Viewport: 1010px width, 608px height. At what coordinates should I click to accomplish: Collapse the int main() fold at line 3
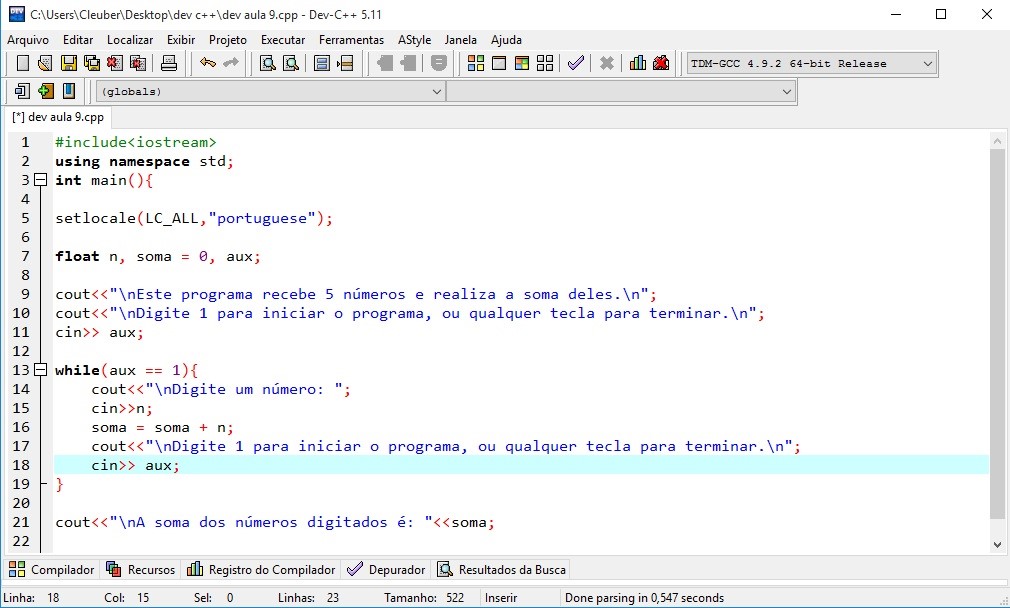[41, 180]
